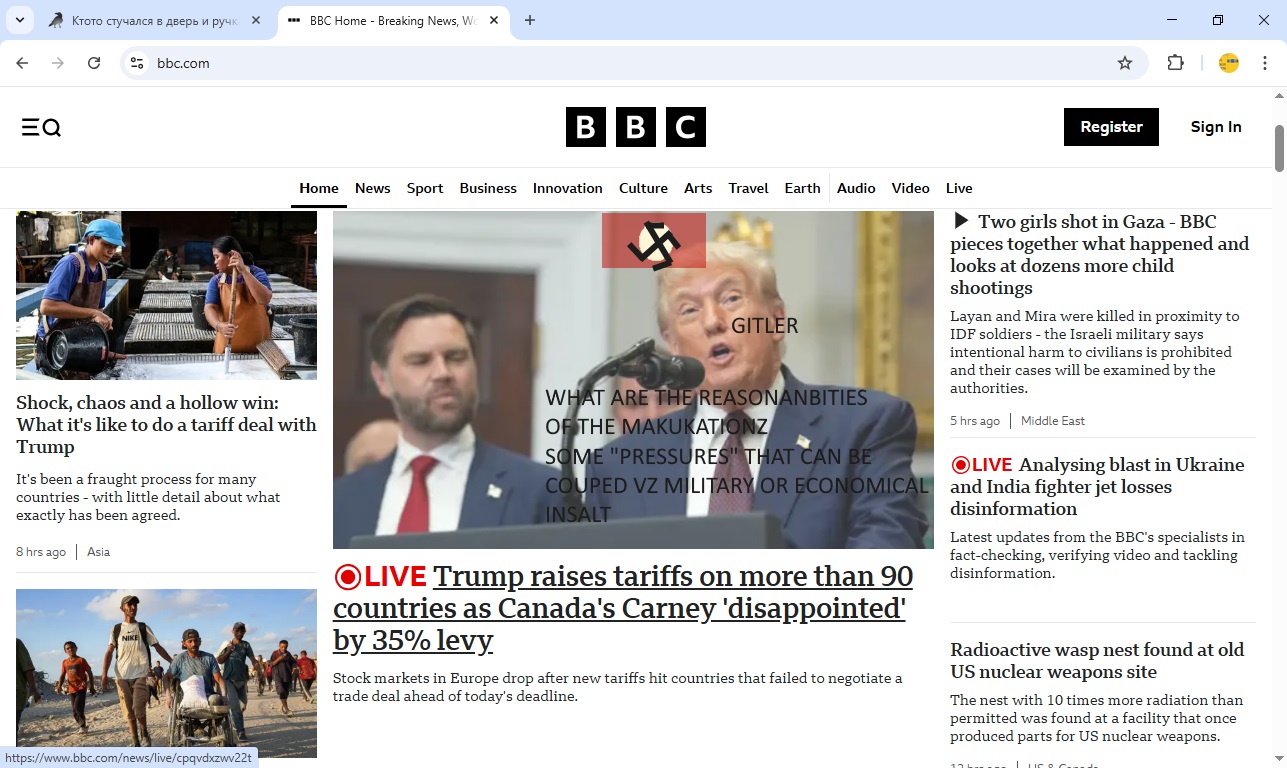The height and width of the screenshot is (768, 1287).
Task: Open the Video section
Action: coord(911,188)
